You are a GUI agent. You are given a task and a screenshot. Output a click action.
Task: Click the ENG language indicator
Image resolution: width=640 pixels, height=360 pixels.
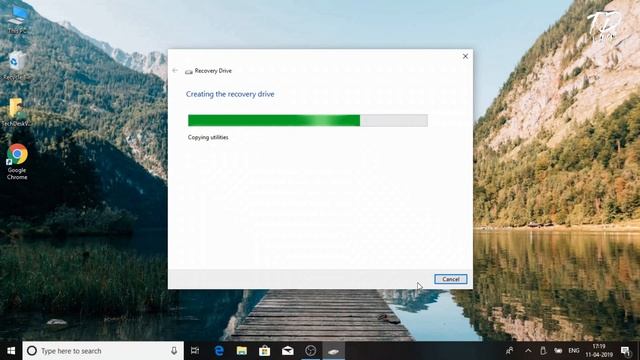(x=574, y=351)
